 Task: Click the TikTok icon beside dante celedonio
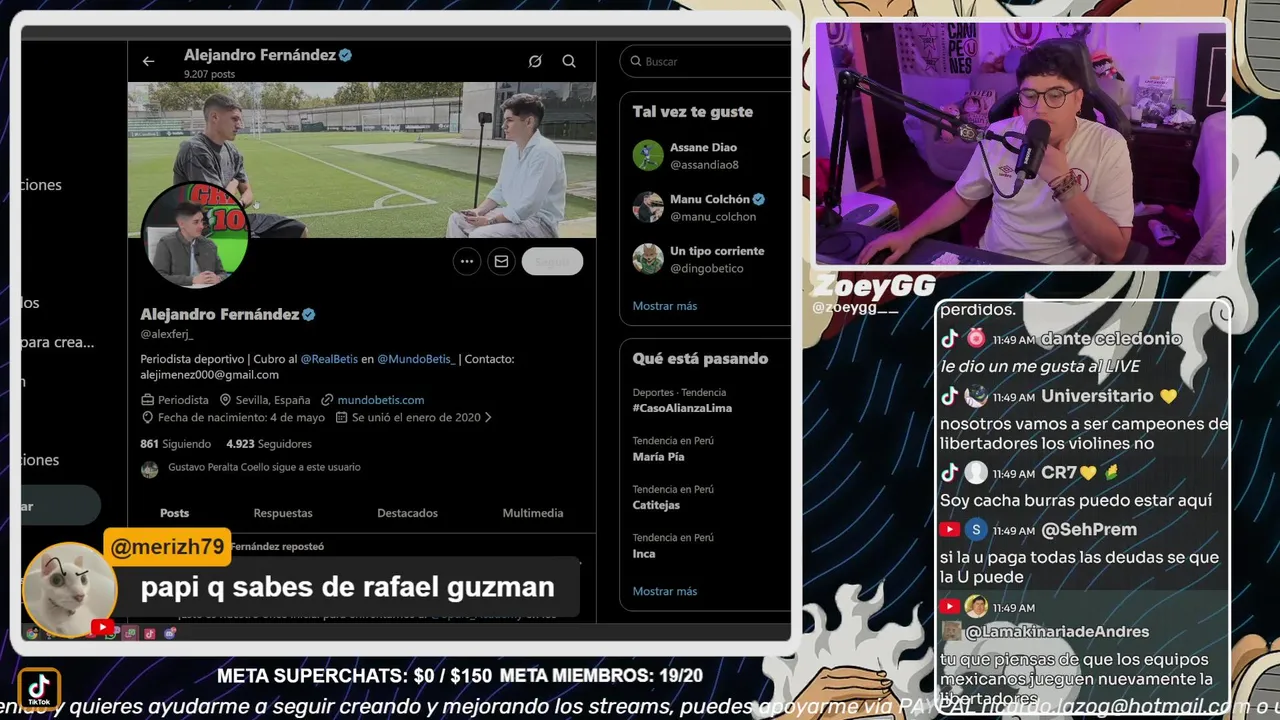950,339
